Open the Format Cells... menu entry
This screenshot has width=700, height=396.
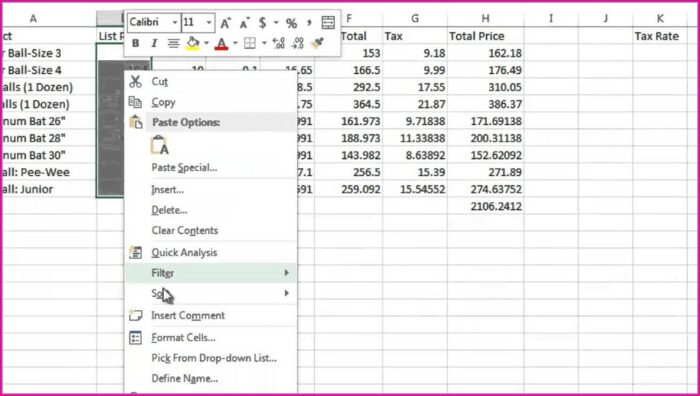210,338
